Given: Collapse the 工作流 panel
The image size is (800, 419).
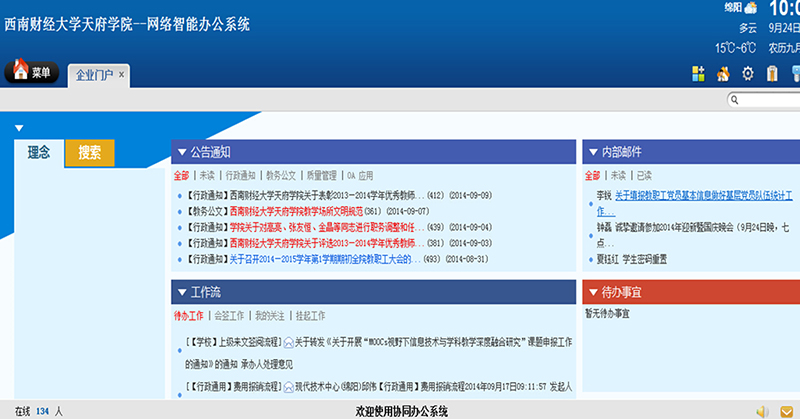Looking at the screenshot, I should tap(181, 292).
